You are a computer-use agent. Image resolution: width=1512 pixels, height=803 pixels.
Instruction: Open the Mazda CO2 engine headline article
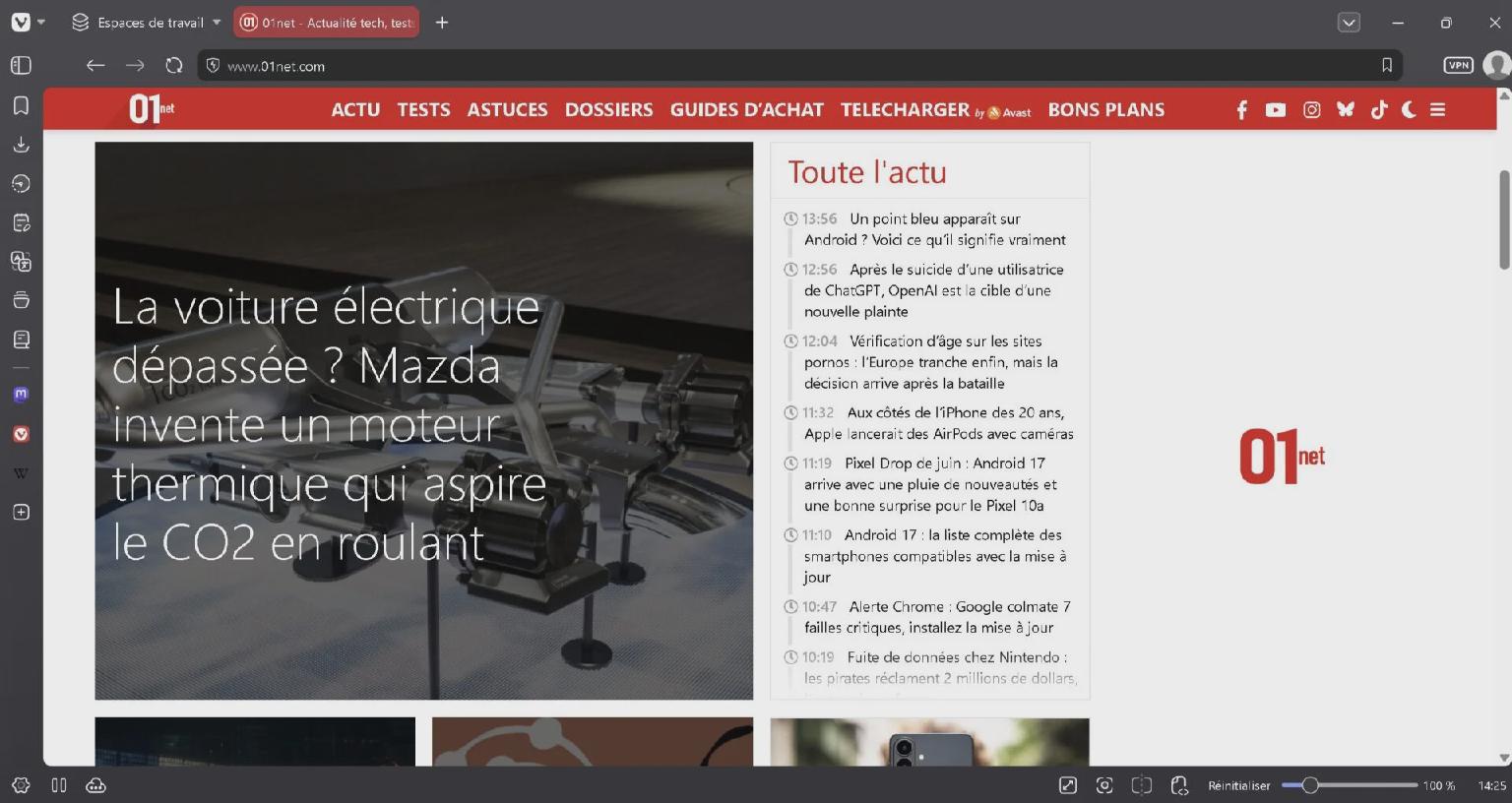(x=329, y=424)
